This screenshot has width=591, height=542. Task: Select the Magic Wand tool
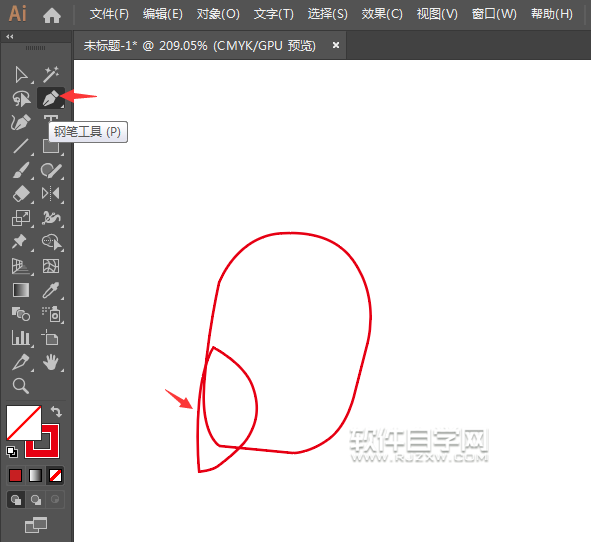point(51,74)
